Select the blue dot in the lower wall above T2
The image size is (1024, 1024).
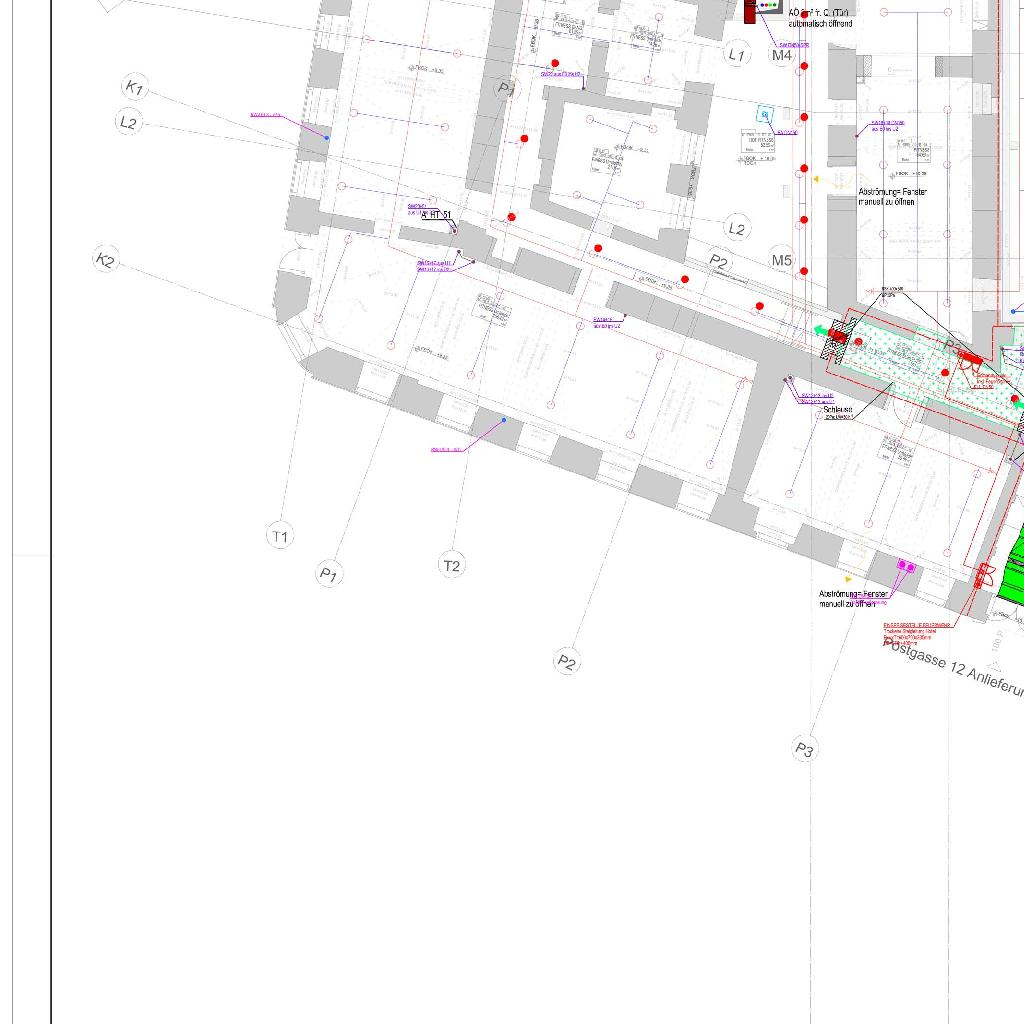click(503, 420)
